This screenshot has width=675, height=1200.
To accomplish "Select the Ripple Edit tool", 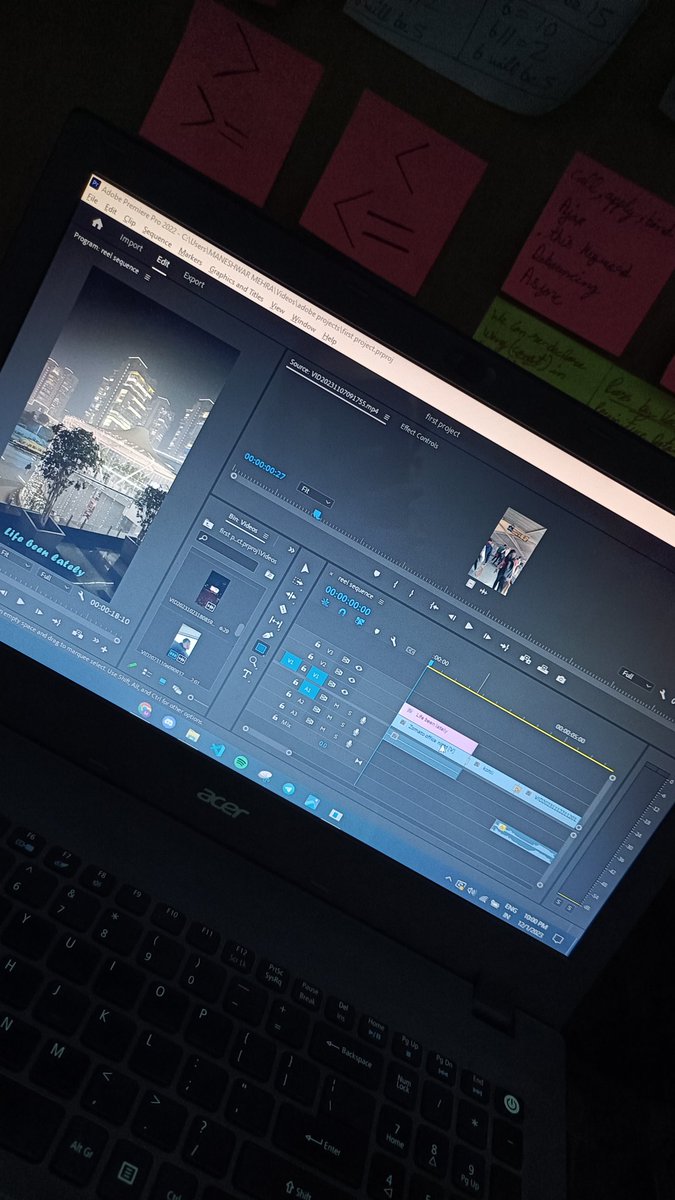I will click(290, 596).
